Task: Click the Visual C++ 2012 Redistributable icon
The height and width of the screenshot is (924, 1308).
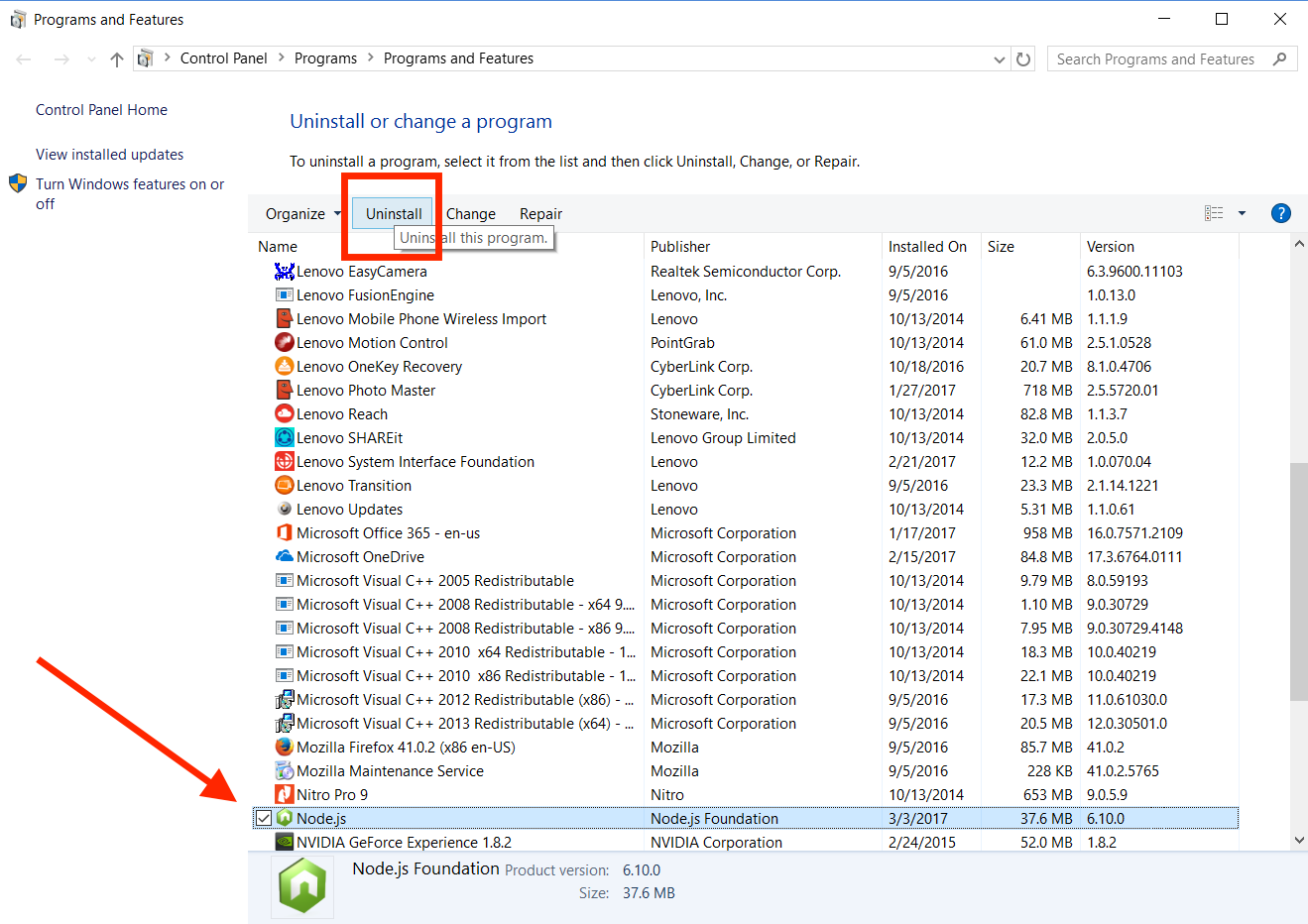Action: coord(285,699)
